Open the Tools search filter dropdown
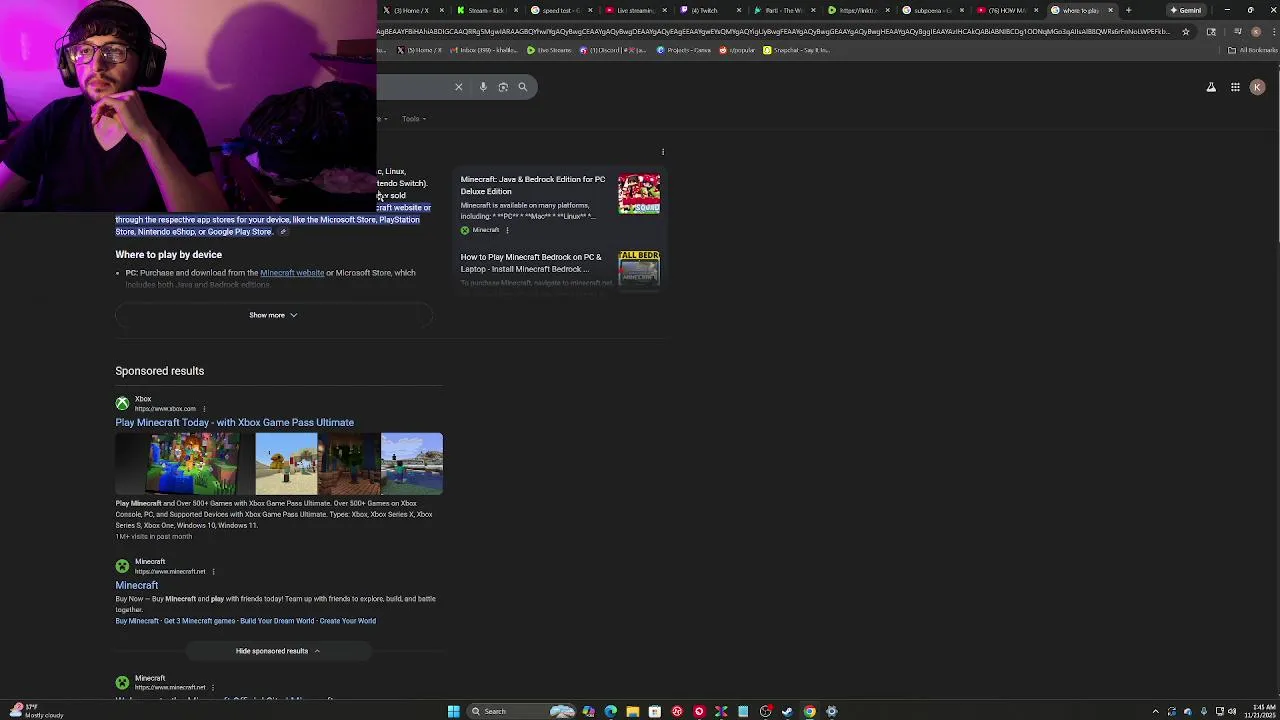 click(x=414, y=119)
